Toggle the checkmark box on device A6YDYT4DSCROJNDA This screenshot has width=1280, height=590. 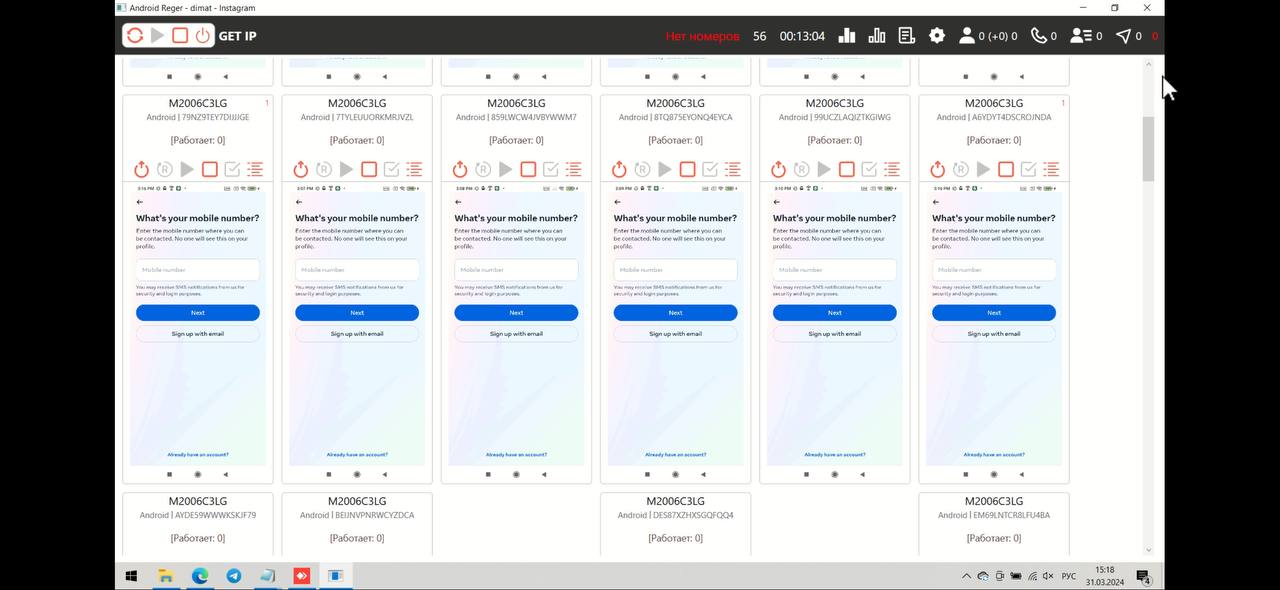[x=1028, y=169]
